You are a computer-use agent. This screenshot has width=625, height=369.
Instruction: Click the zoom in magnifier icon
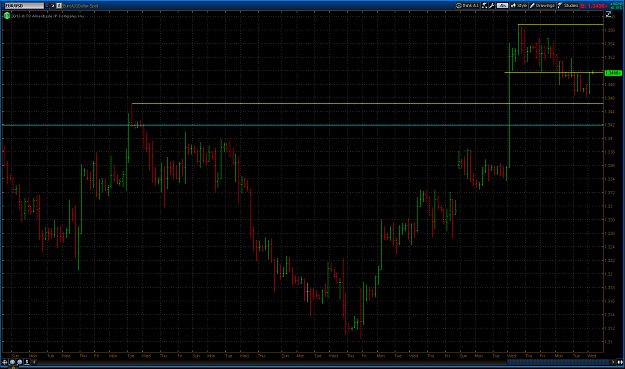point(12,362)
